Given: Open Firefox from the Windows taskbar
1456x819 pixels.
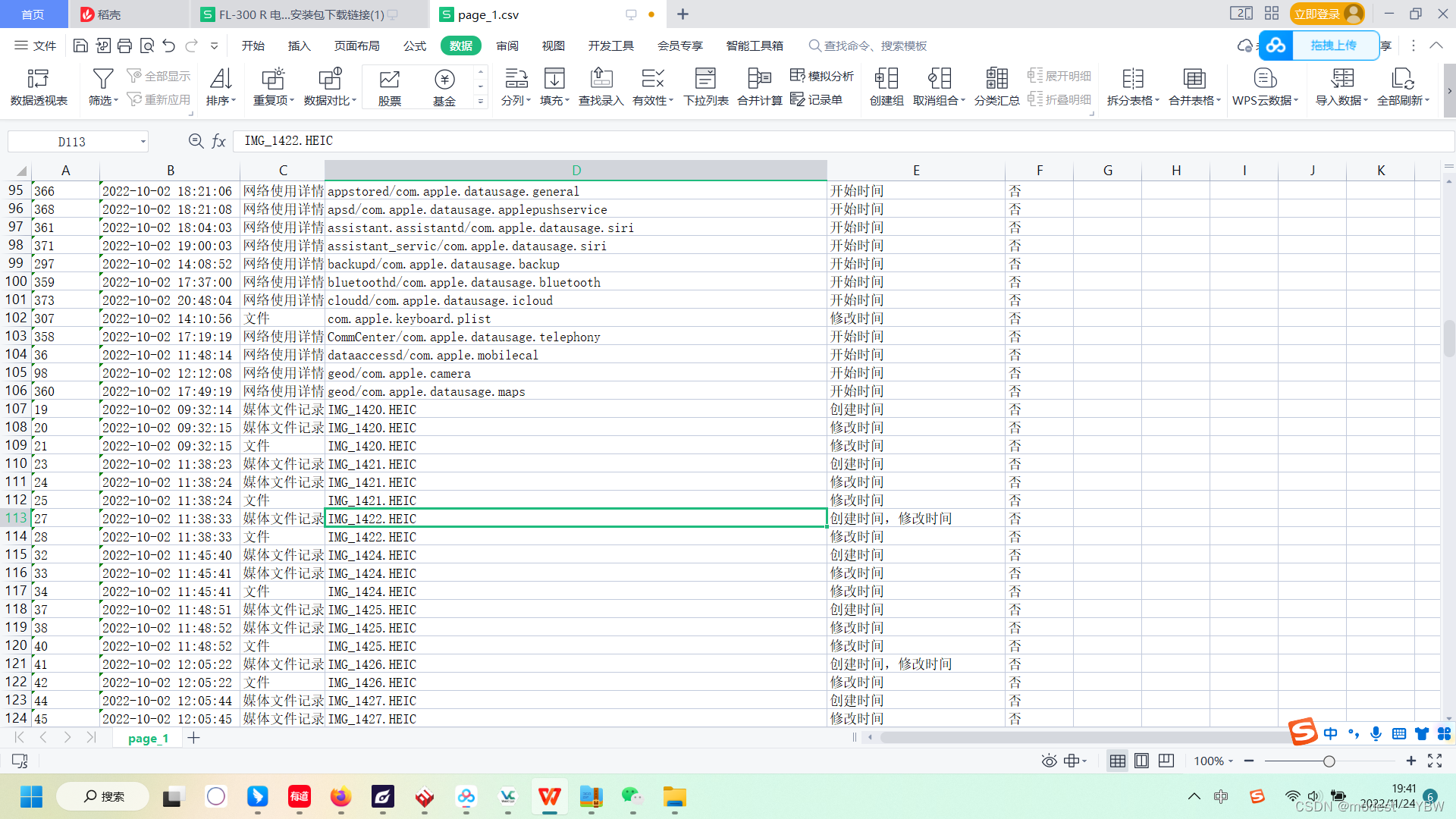Looking at the screenshot, I should (x=340, y=796).
